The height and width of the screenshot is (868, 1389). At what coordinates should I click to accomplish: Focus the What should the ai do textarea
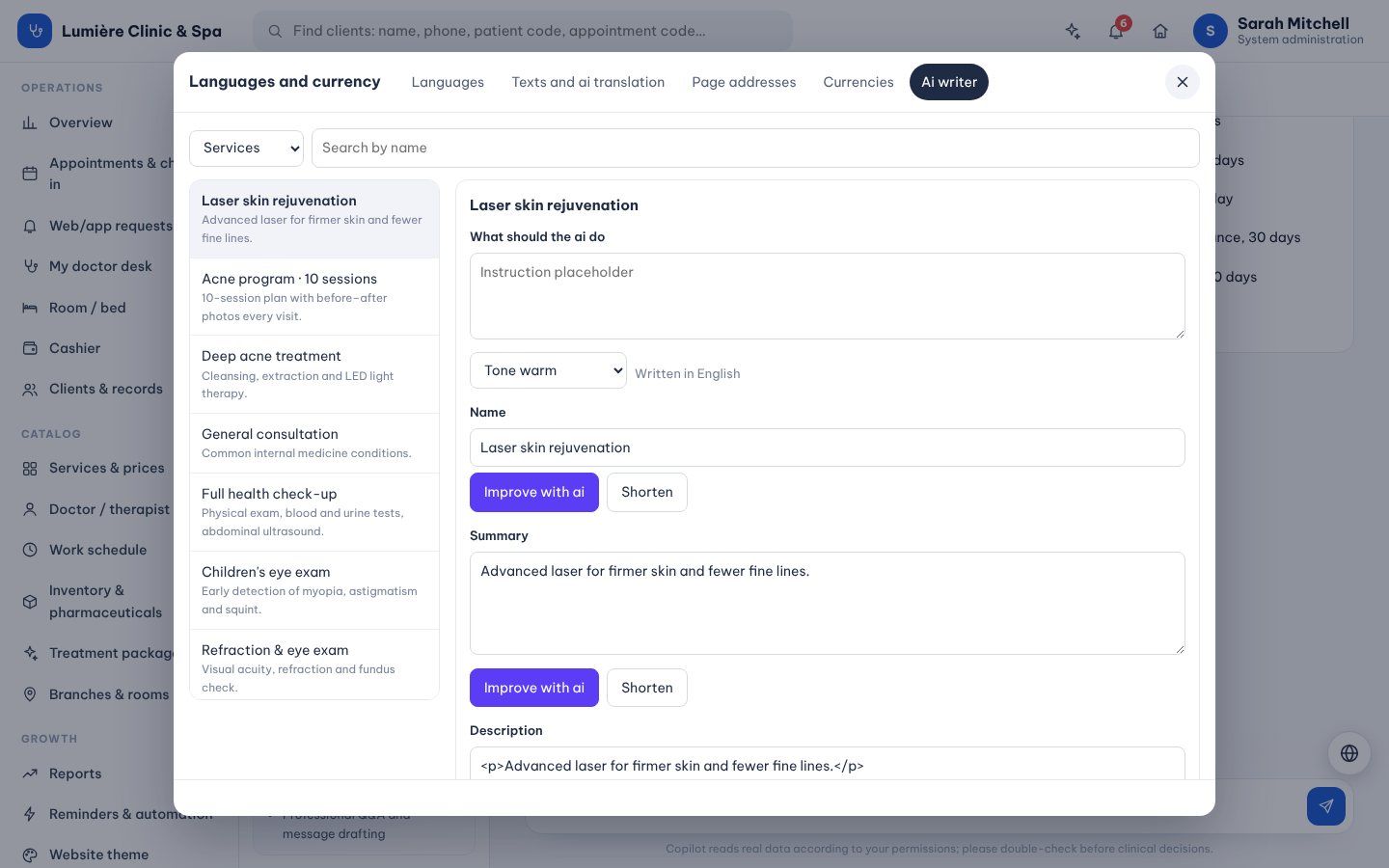828,296
